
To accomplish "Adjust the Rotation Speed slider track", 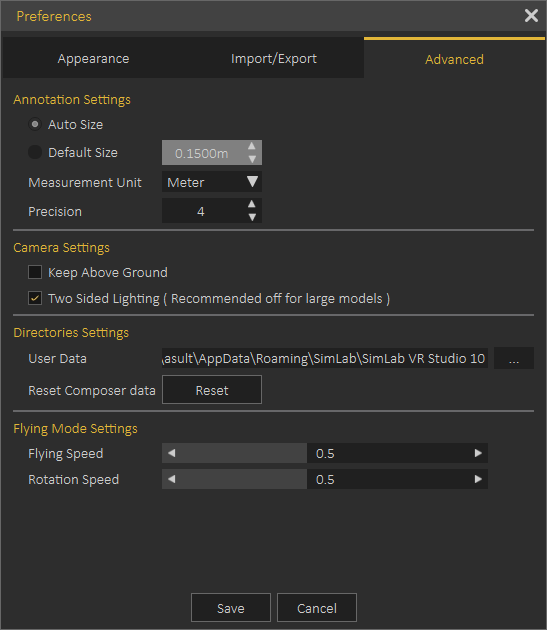I will click(x=325, y=479).
